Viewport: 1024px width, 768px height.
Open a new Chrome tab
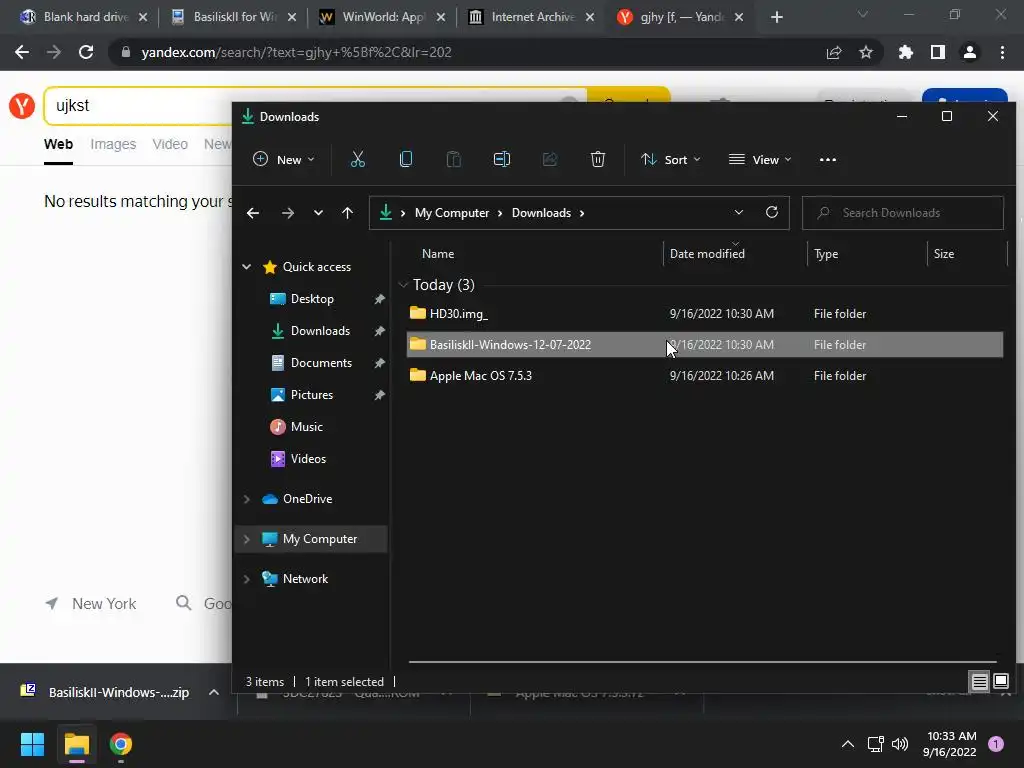point(776,17)
